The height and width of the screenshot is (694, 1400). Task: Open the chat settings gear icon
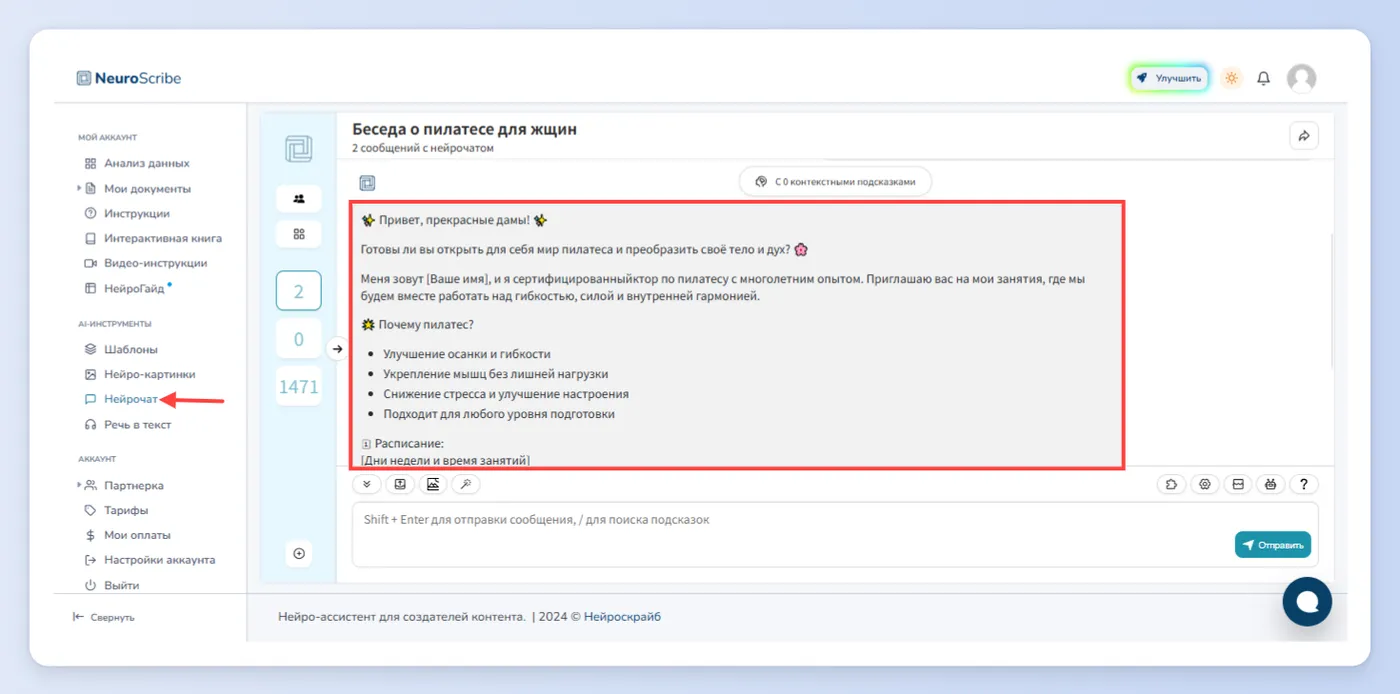1205,484
